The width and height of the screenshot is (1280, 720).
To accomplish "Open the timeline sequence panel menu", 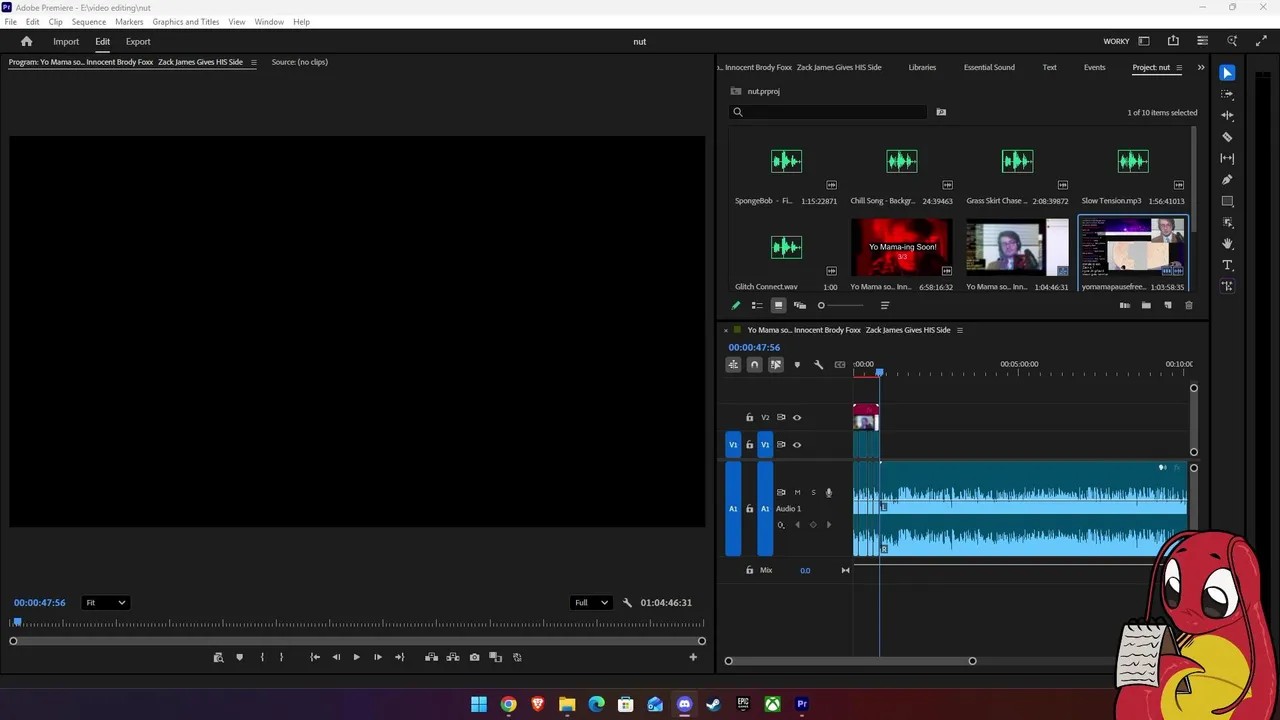I will (x=960, y=330).
